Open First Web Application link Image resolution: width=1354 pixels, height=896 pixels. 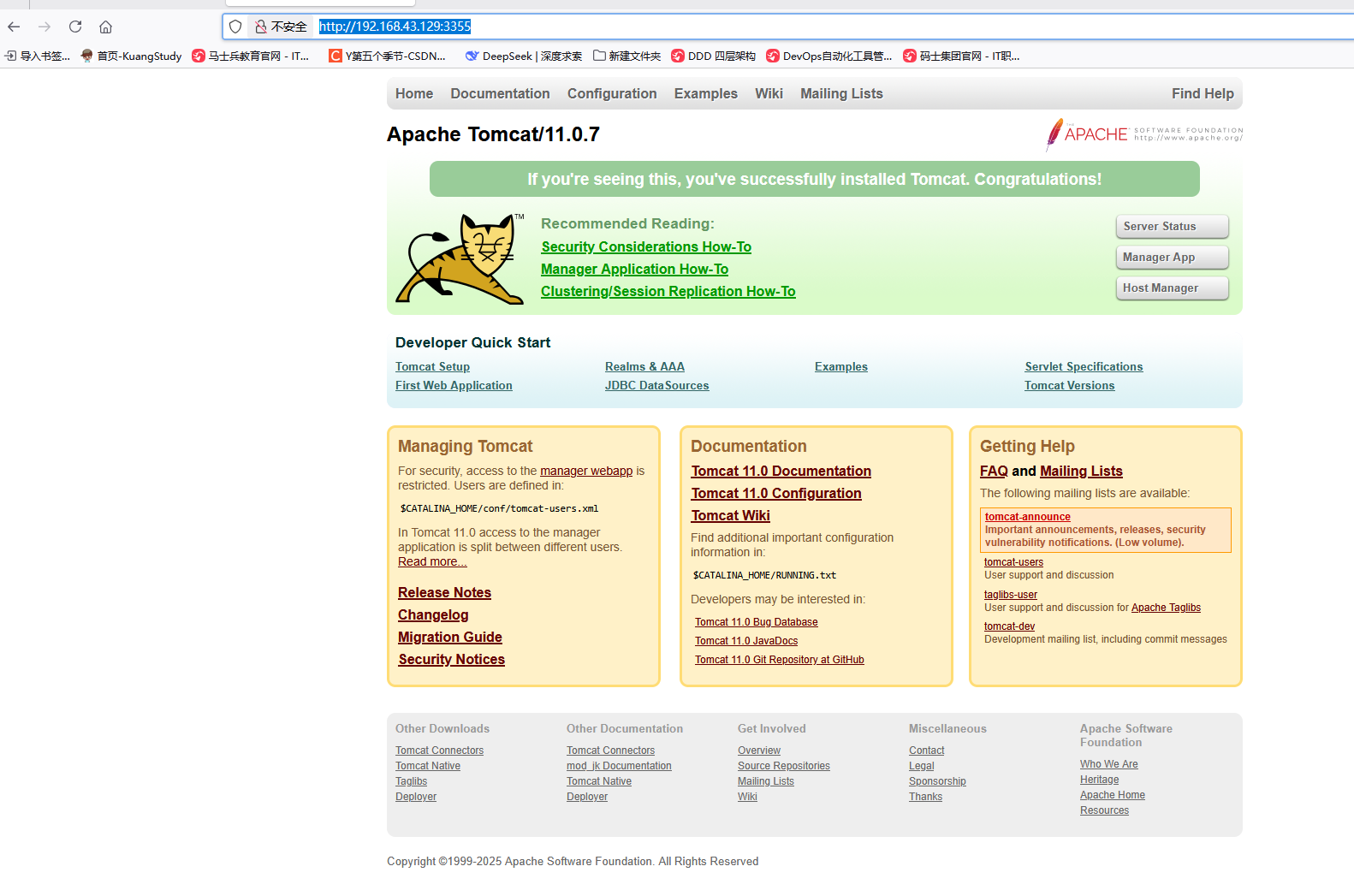point(454,385)
